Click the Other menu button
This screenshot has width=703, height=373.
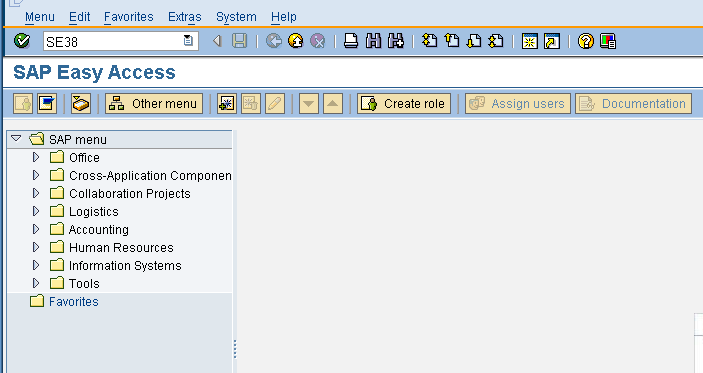[x=154, y=104]
